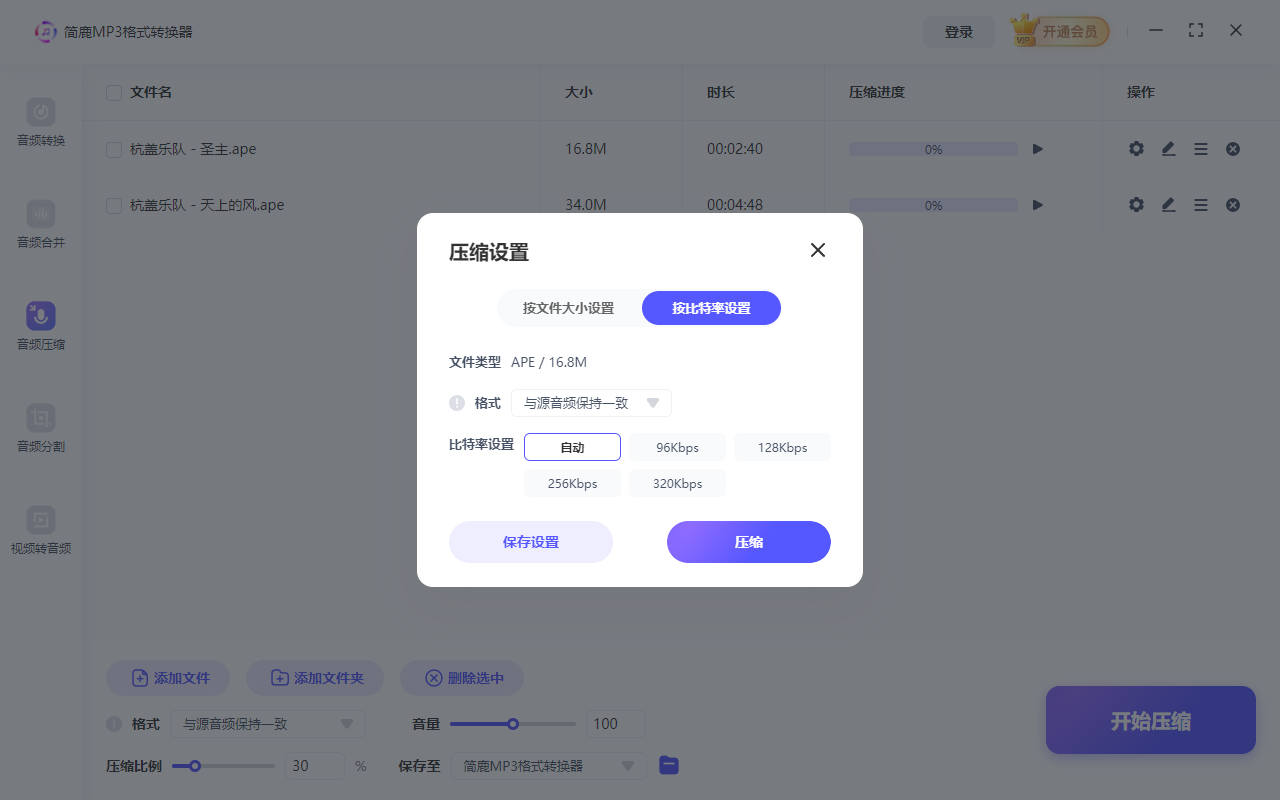Click the rename pencil icon for 天上的风.ape
The width and height of the screenshot is (1280, 800).
coord(1168,204)
